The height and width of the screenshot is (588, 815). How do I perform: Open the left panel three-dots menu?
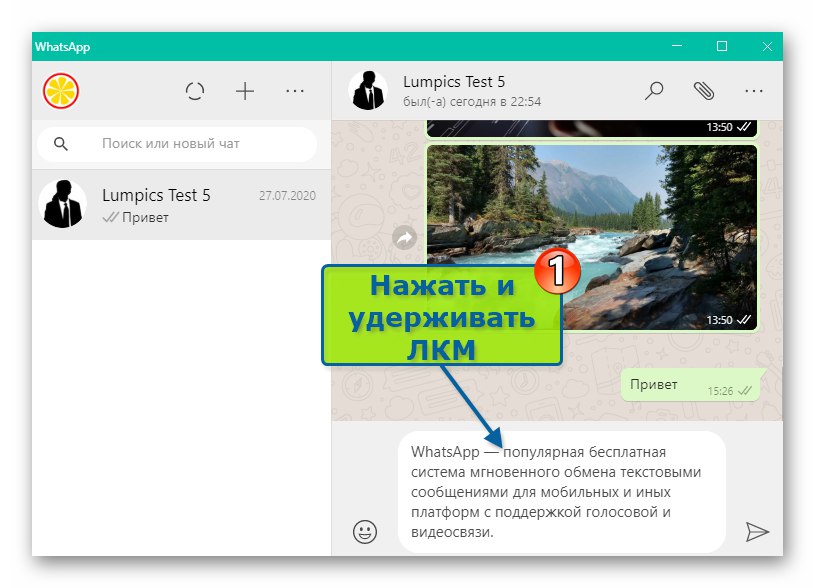pos(295,92)
